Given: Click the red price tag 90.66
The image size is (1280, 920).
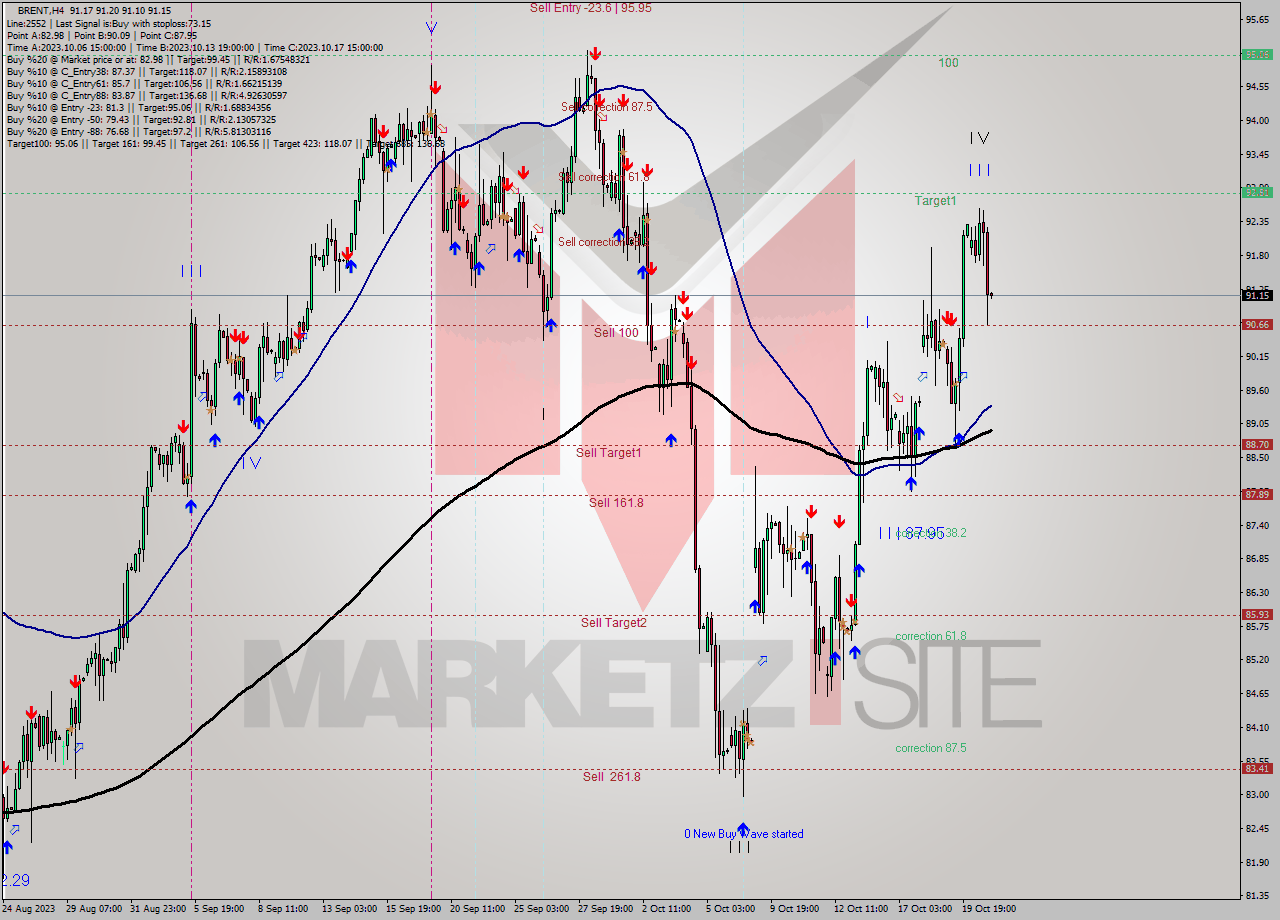Looking at the screenshot, I should point(1257,325).
